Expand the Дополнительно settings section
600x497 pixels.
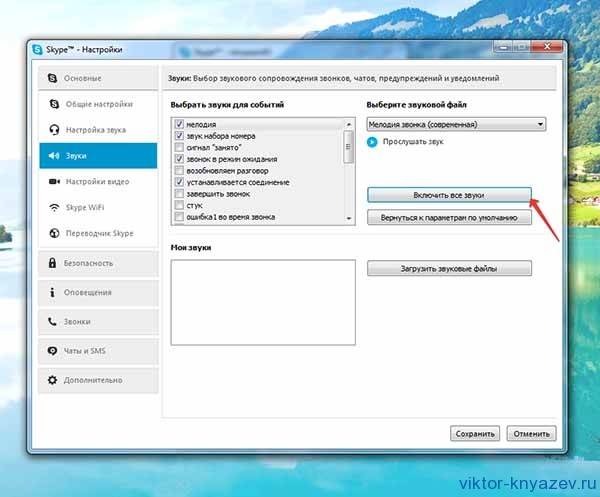97,380
